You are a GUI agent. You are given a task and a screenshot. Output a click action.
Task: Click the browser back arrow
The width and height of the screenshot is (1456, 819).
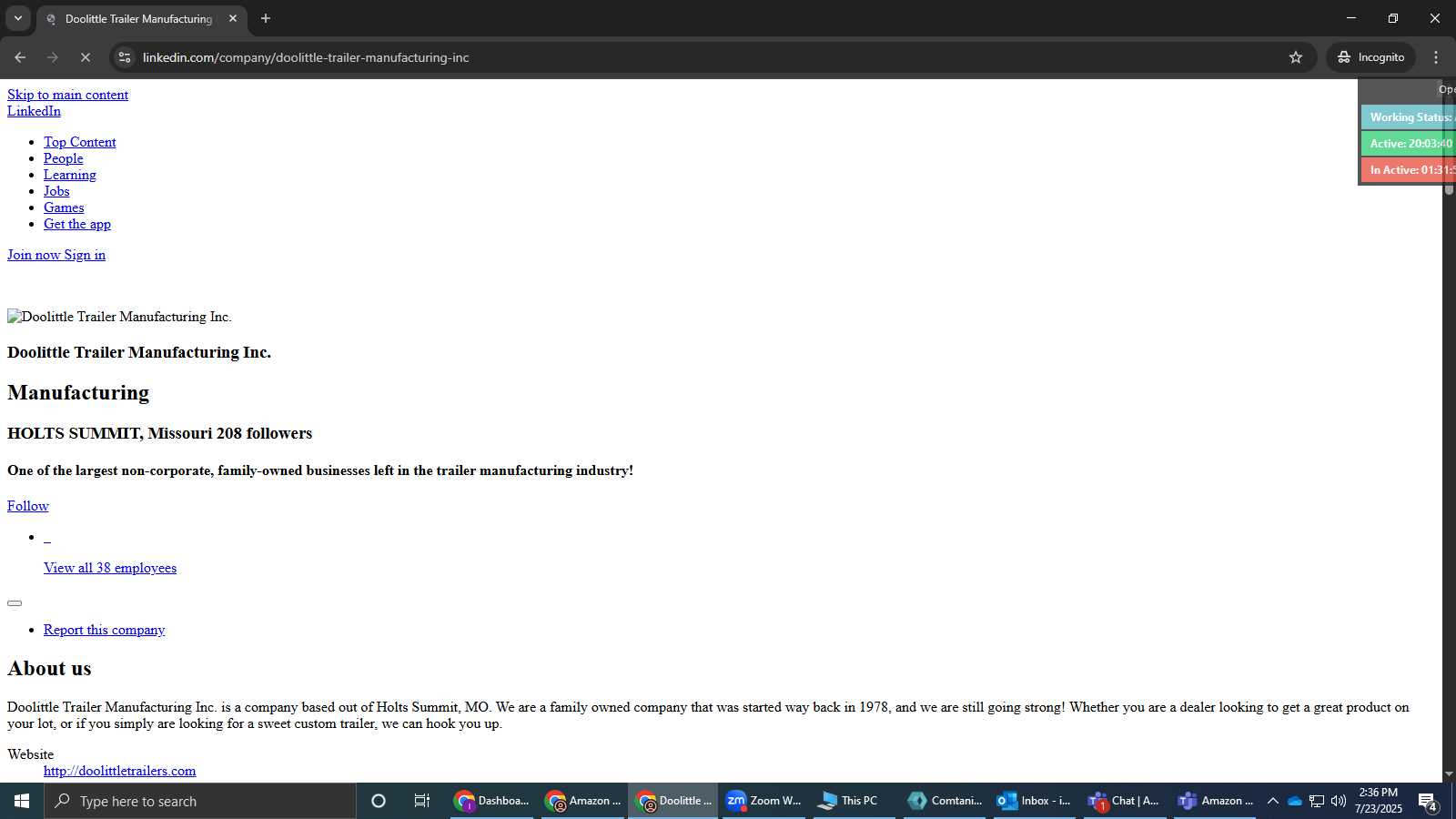(20, 57)
